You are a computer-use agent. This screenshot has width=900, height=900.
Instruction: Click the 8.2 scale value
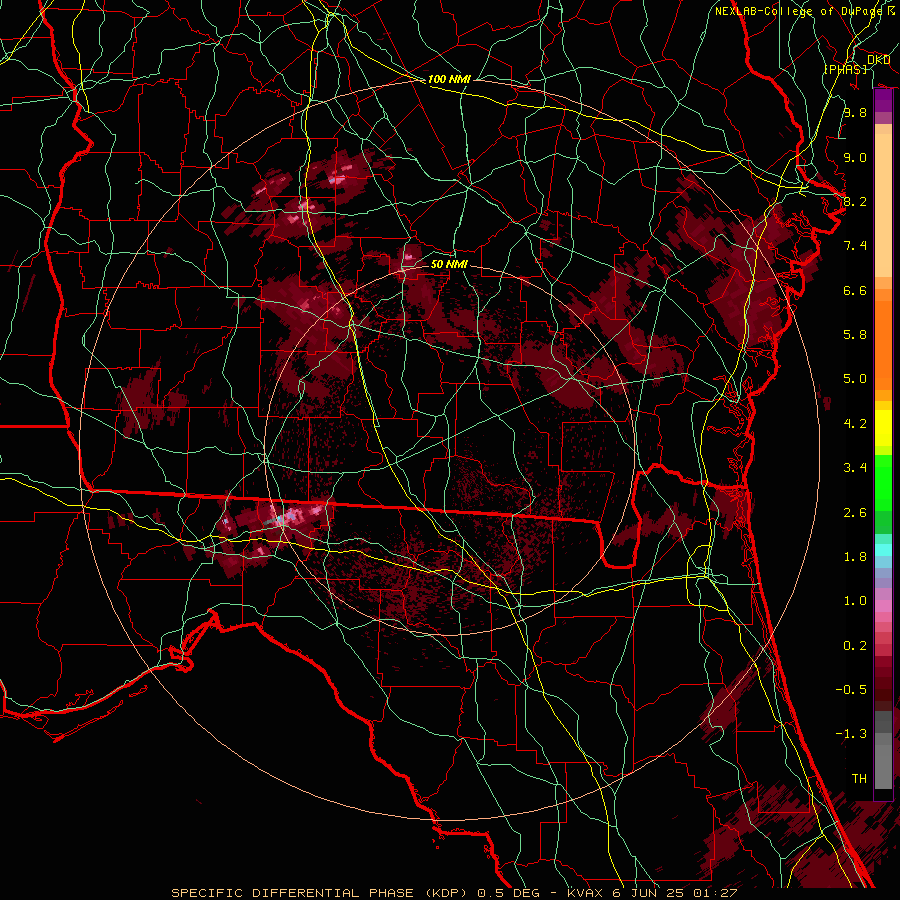[855, 201]
